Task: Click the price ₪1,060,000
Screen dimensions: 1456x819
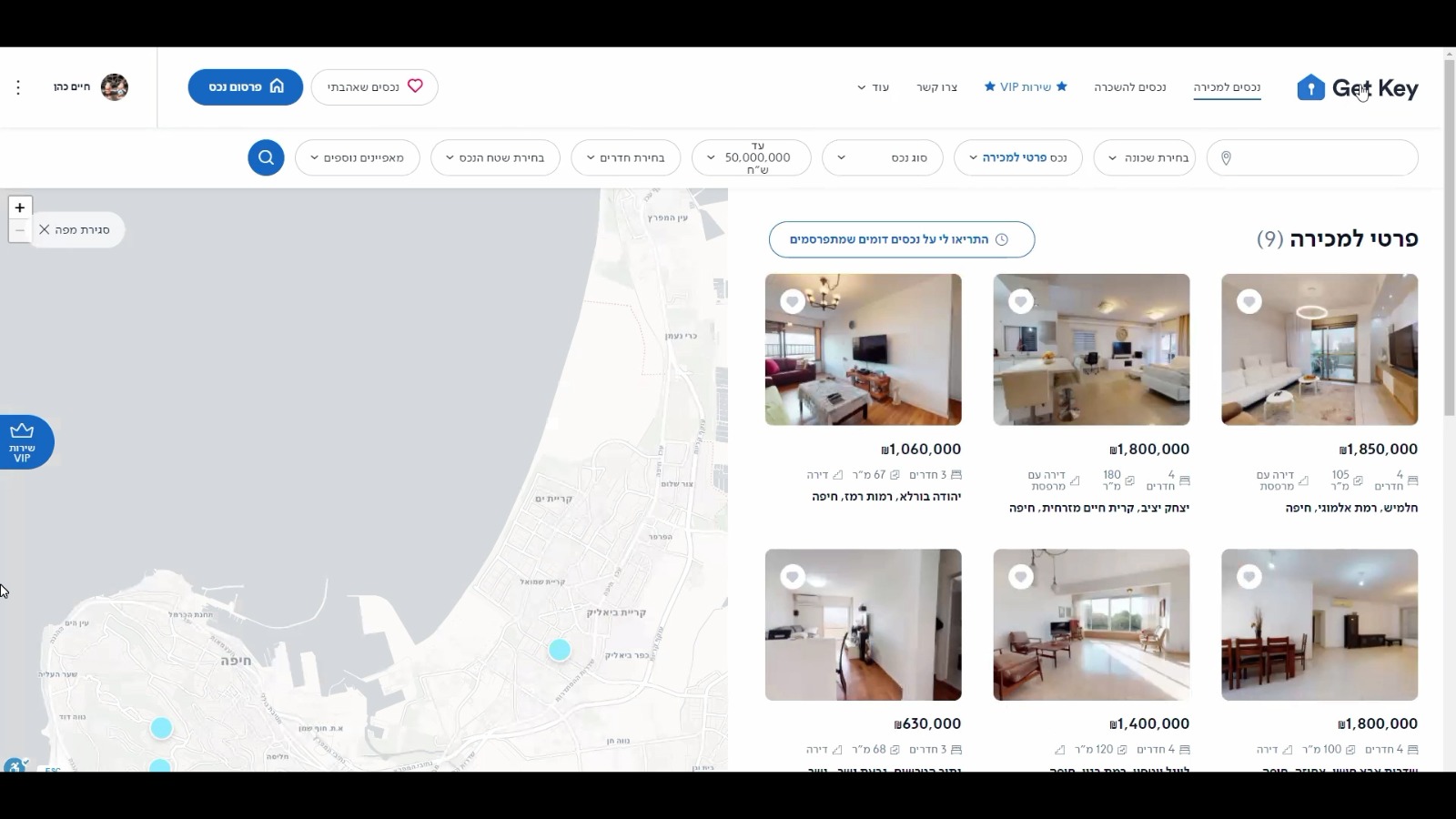Action: tap(921, 450)
